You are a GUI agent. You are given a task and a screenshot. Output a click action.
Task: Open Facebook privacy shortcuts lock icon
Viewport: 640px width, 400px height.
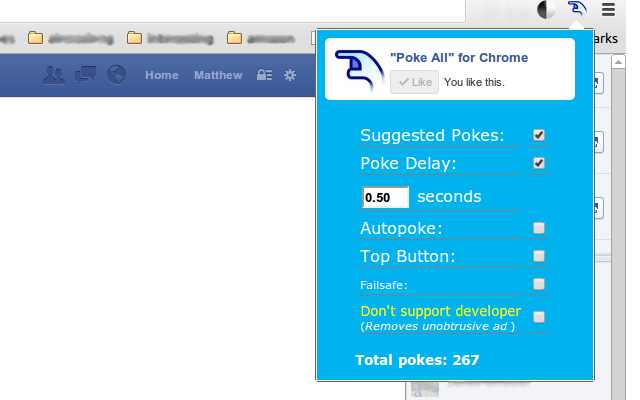pos(264,75)
